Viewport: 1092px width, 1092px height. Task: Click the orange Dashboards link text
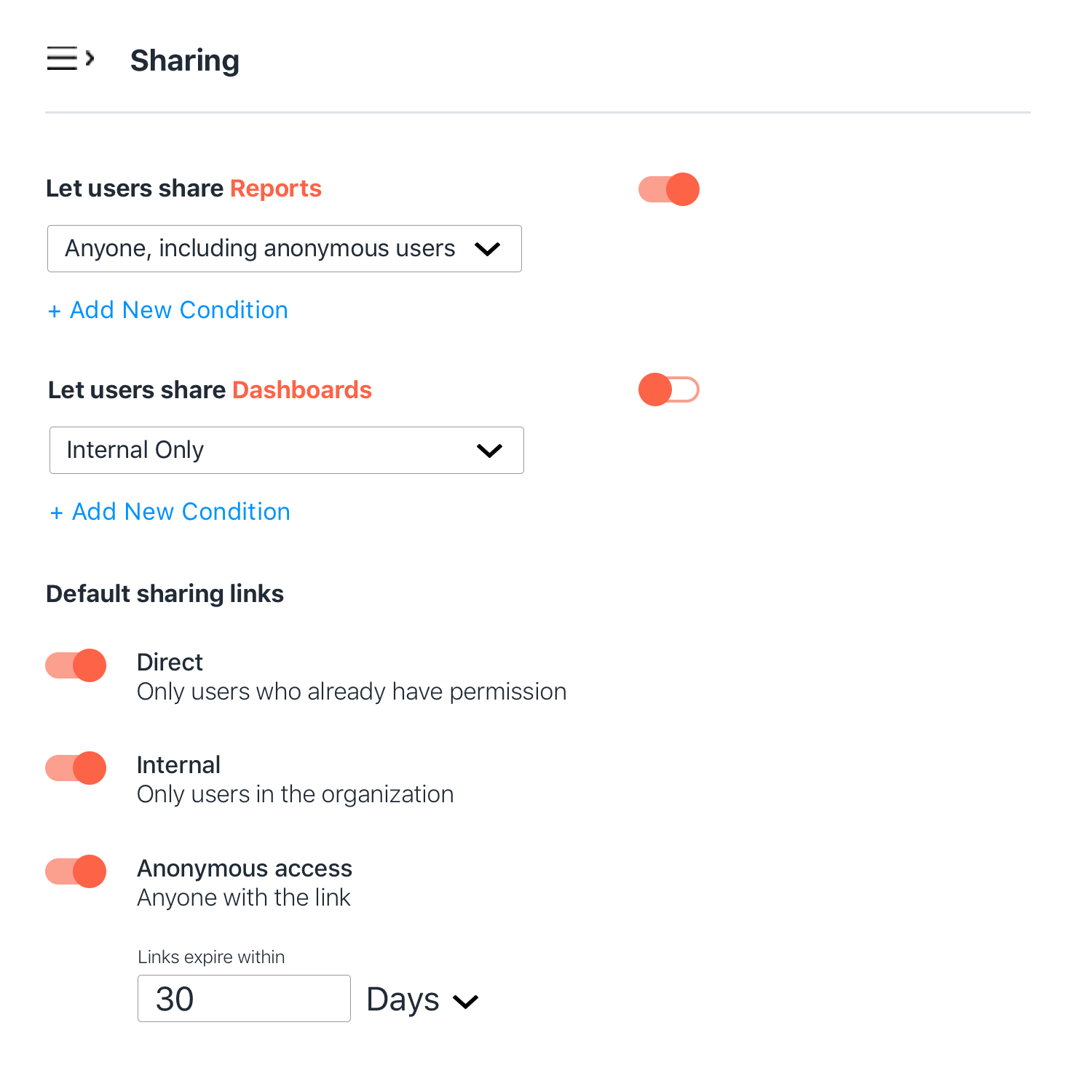tap(302, 390)
